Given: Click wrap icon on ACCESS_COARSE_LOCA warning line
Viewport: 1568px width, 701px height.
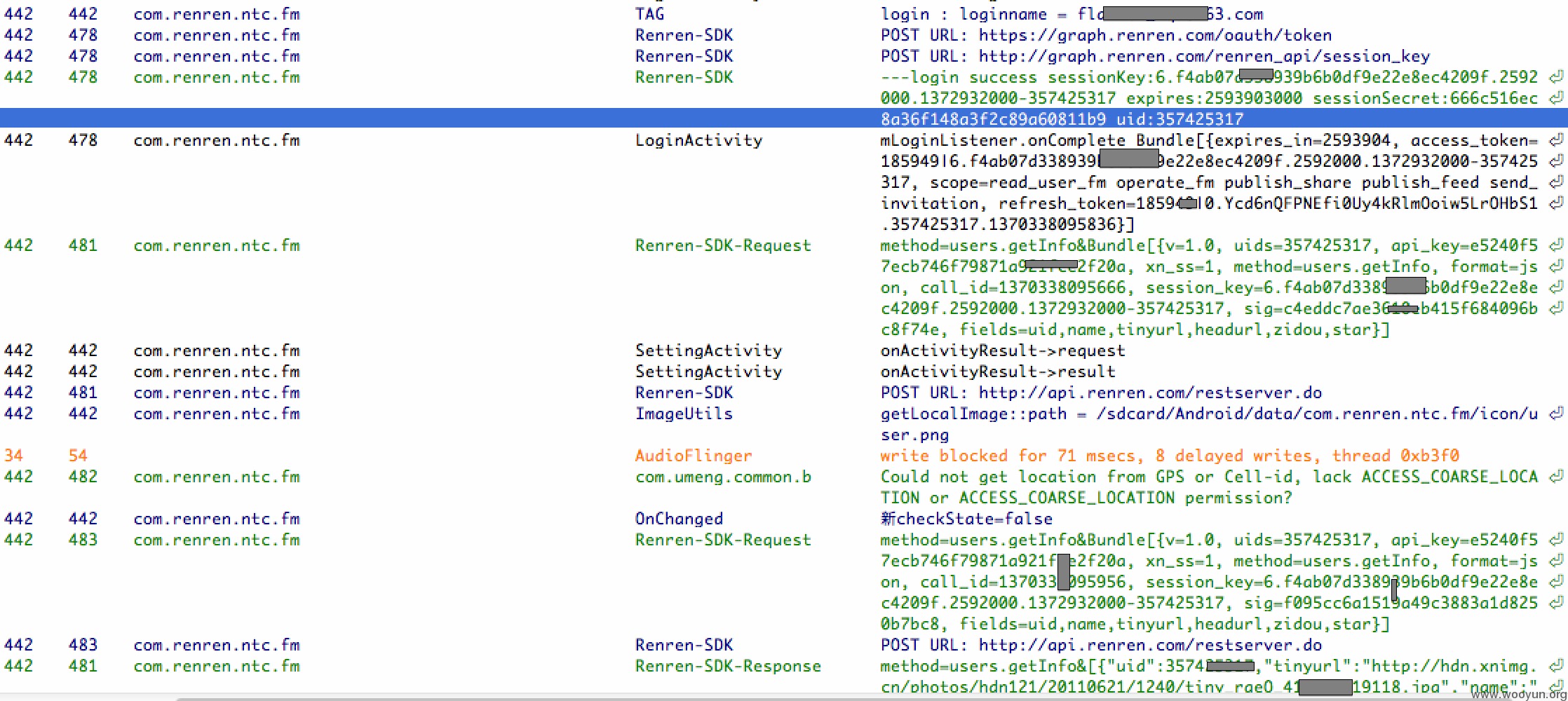Looking at the screenshot, I should pyautogui.click(x=1556, y=477).
